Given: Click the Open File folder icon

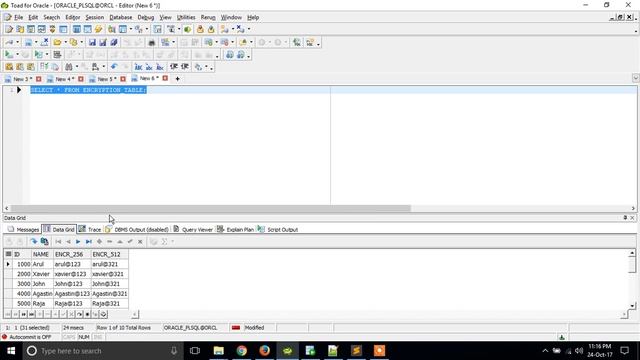Looking at the screenshot, I should [57, 42].
